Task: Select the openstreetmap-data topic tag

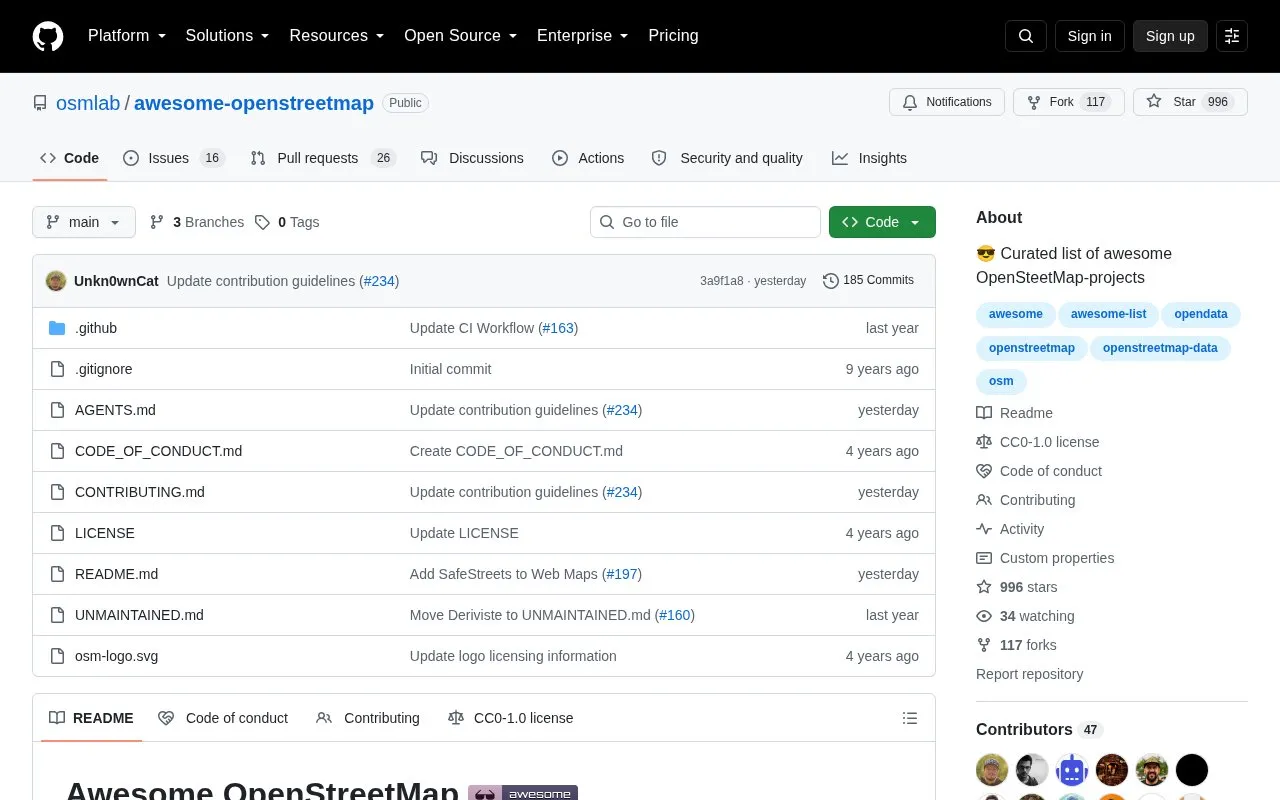Action: point(1160,348)
